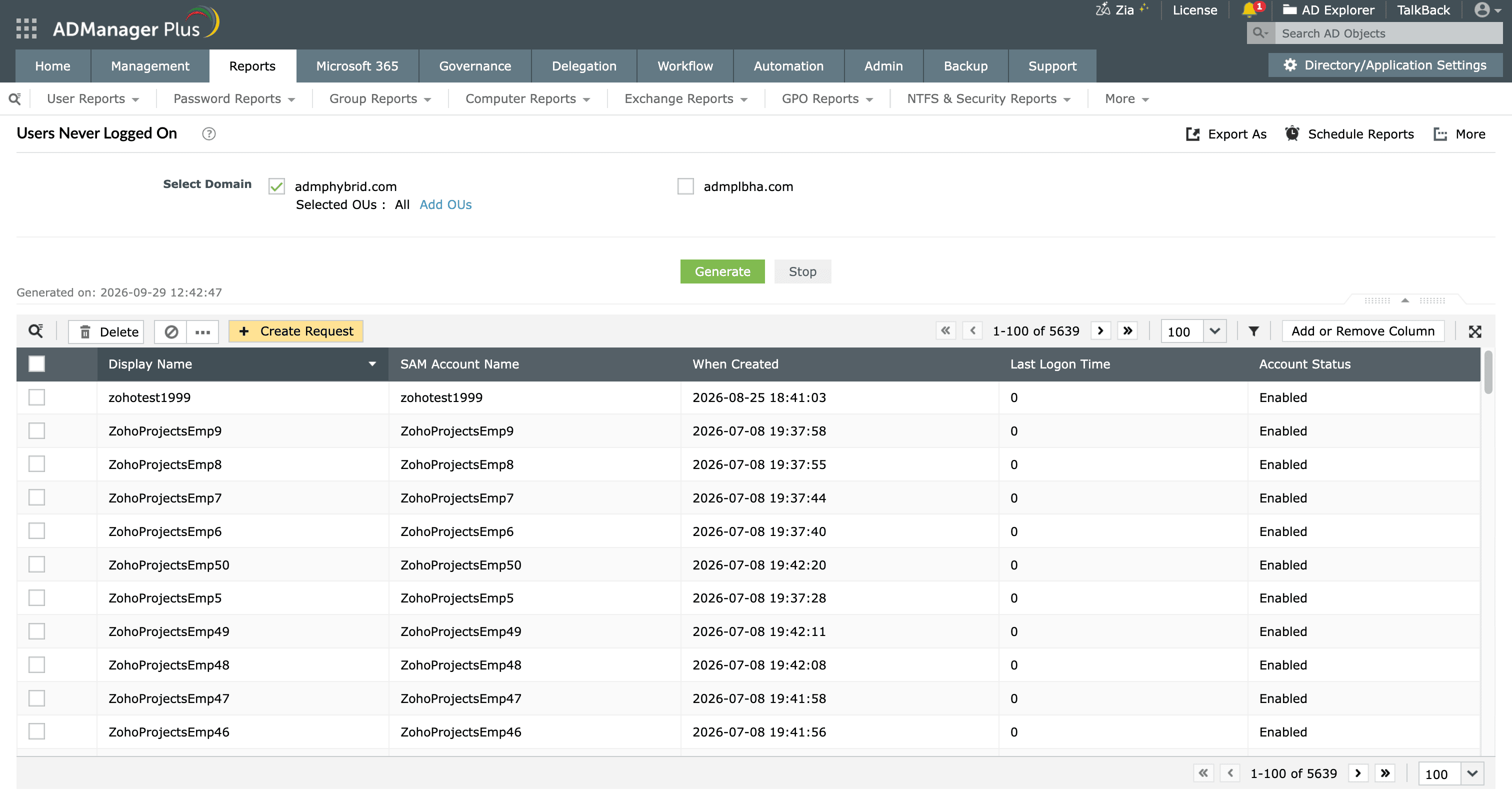Open the notifications bell
This screenshot has width=1512, height=803.
[1249, 10]
